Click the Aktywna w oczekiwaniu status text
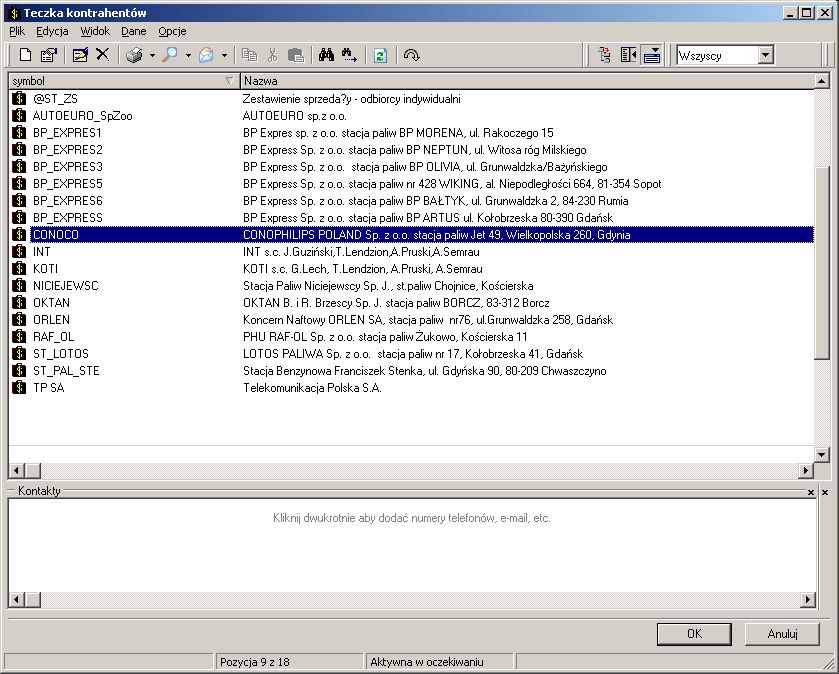Viewport: 839px width, 674px height. click(426, 662)
